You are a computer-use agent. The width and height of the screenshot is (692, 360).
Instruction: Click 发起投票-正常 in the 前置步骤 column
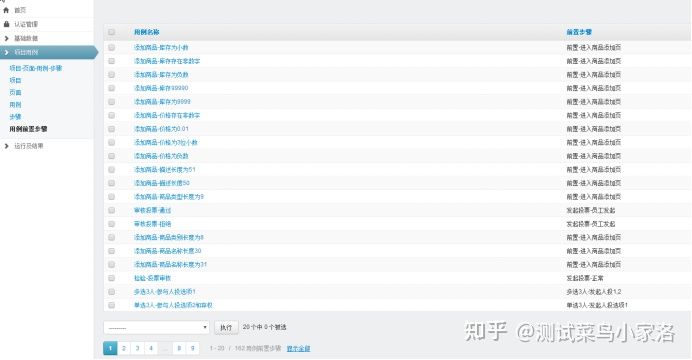585,278
